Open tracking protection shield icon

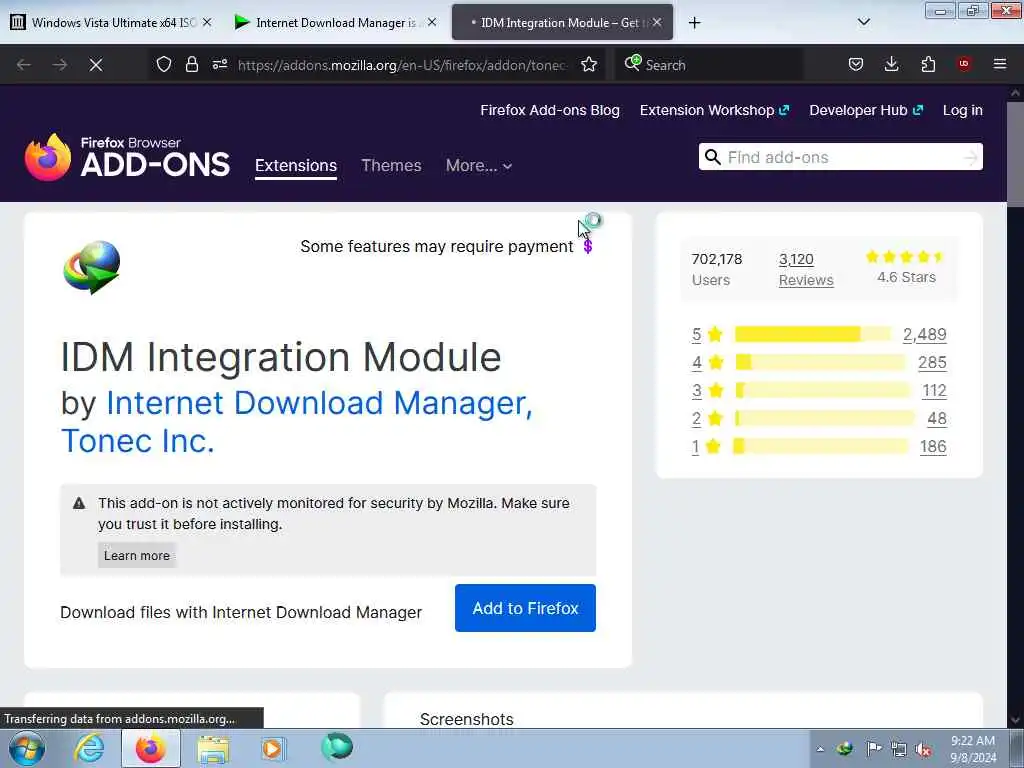pos(163,64)
